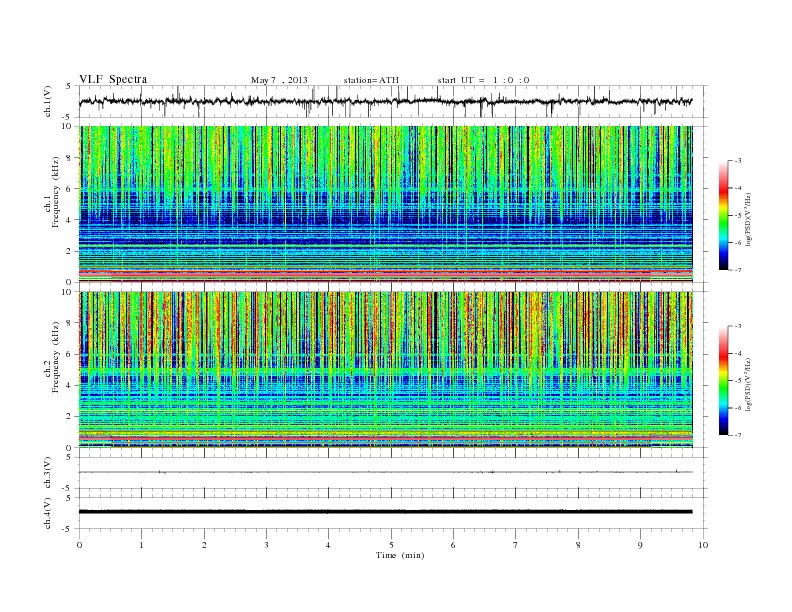Click the "5" tick on ch.3(V) axis
This screenshot has width=792, height=612.
[x=68, y=457]
